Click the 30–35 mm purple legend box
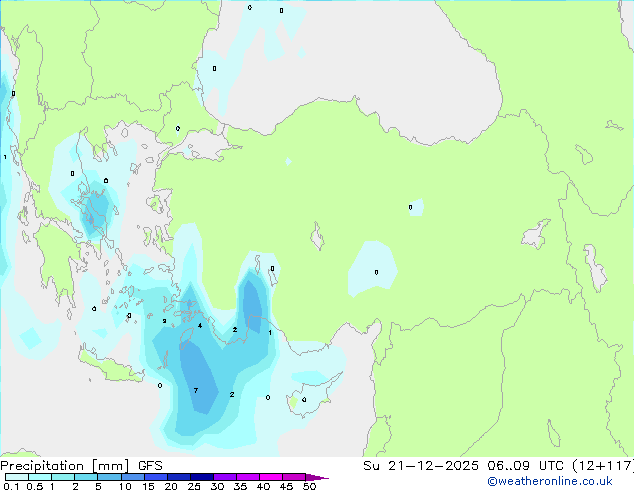The height and width of the screenshot is (490, 634). pyautogui.click(x=224, y=477)
